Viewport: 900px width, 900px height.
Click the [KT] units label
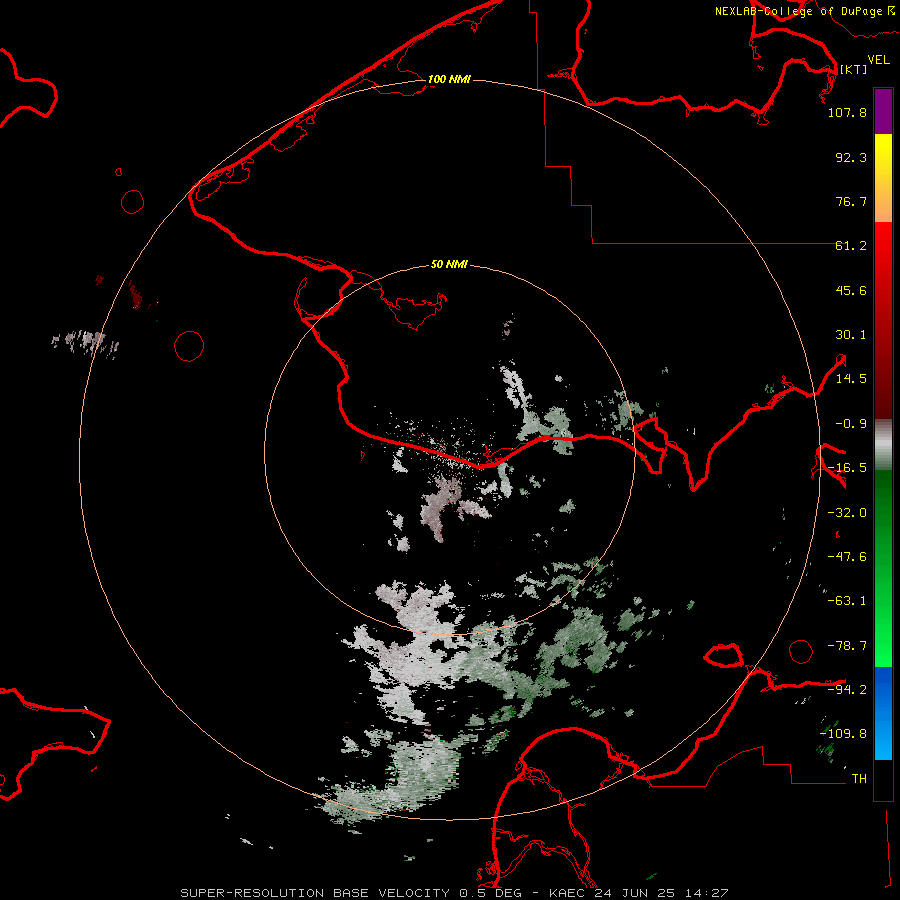click(853, 69)
